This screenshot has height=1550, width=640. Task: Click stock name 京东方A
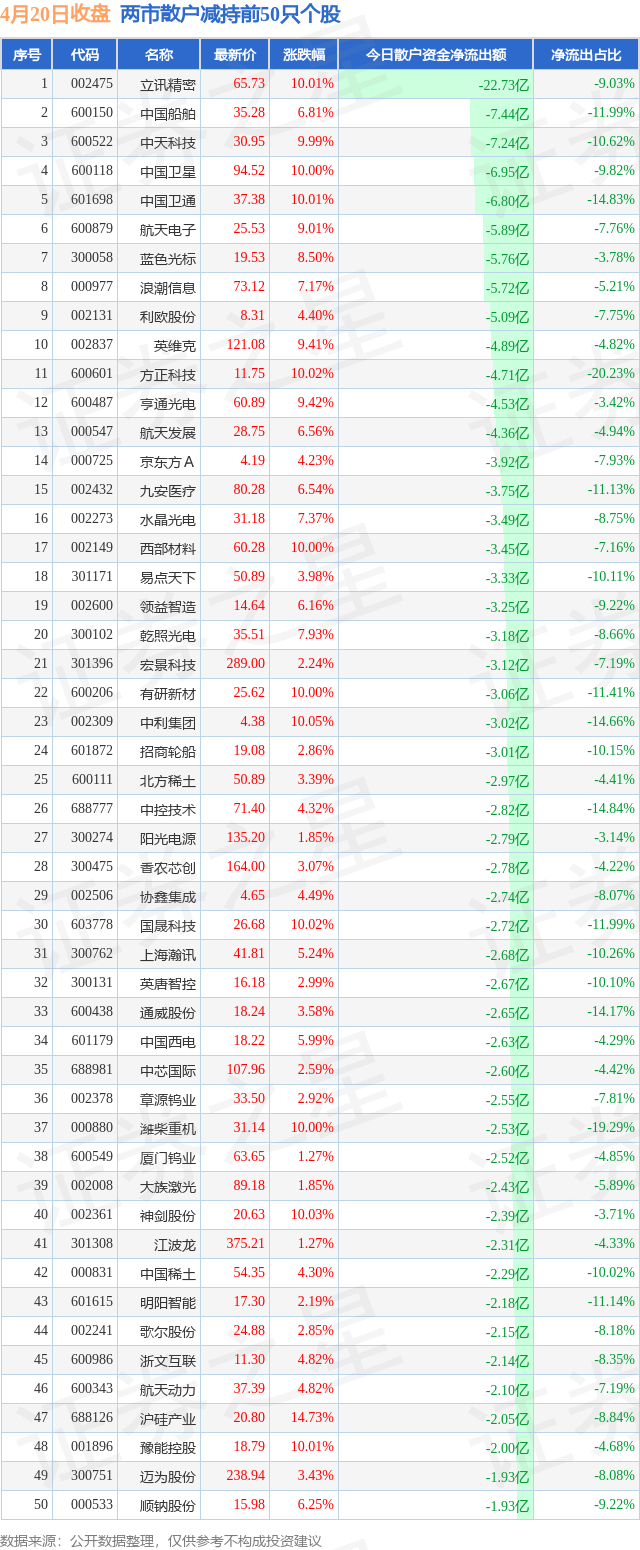(x=168, y=461)
